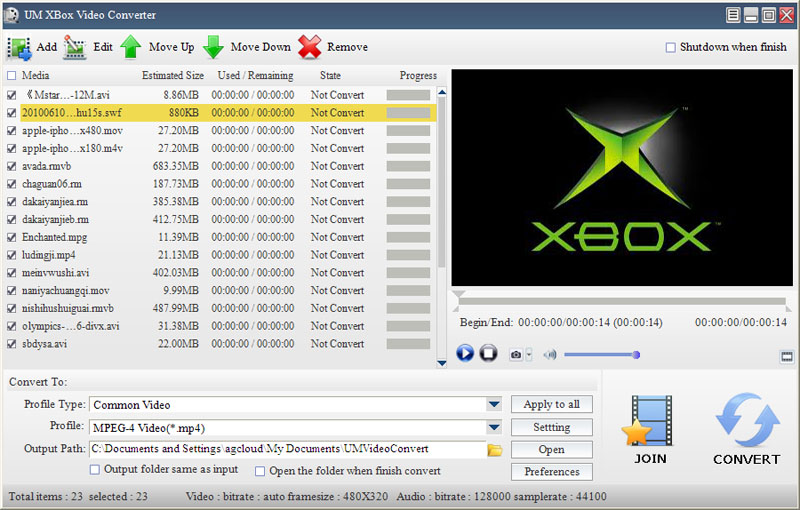Stop the preview playback
This screenshot has height=510, width=800.
pos(488,353)
